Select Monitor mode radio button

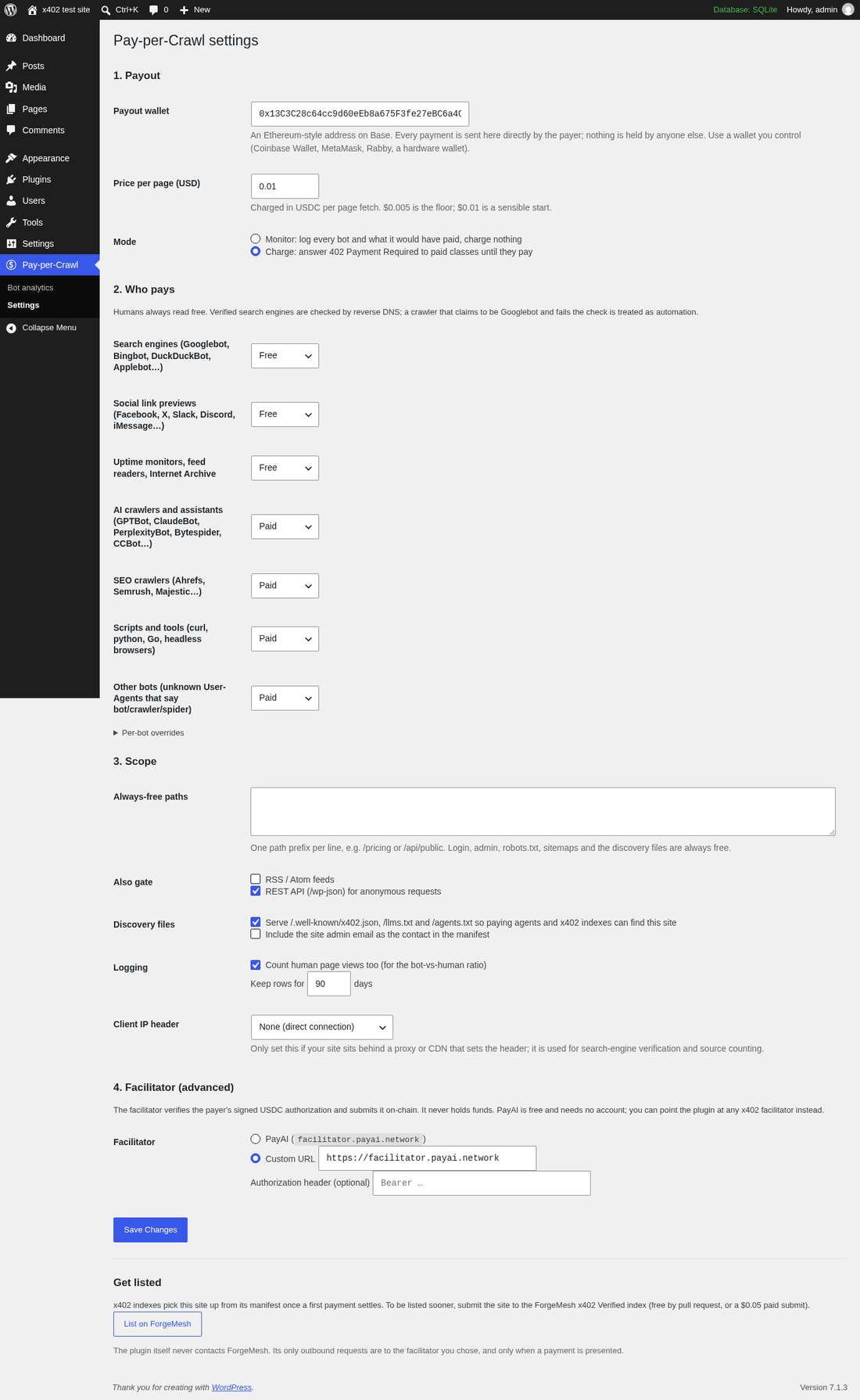tap(256, 239)
